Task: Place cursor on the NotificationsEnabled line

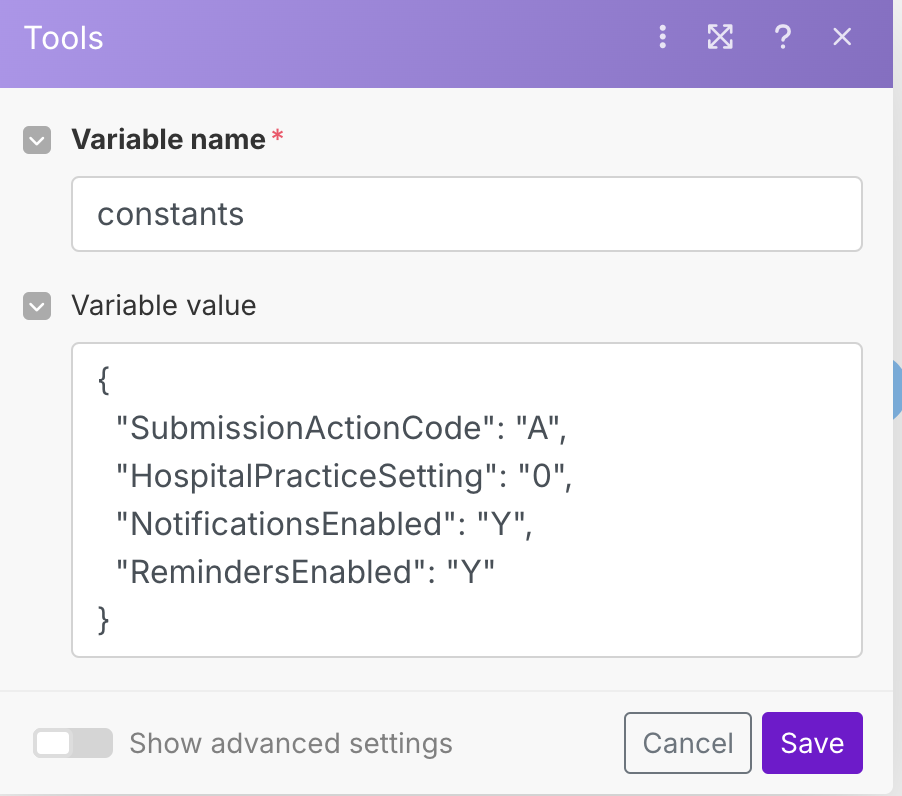Action: pyautogui.click(x=324, y=524)
